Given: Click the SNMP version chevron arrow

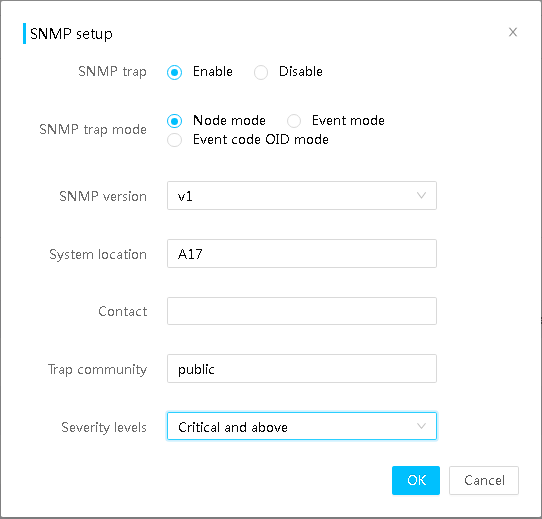Looking at the screenshot, I should [x=421, y=195].
